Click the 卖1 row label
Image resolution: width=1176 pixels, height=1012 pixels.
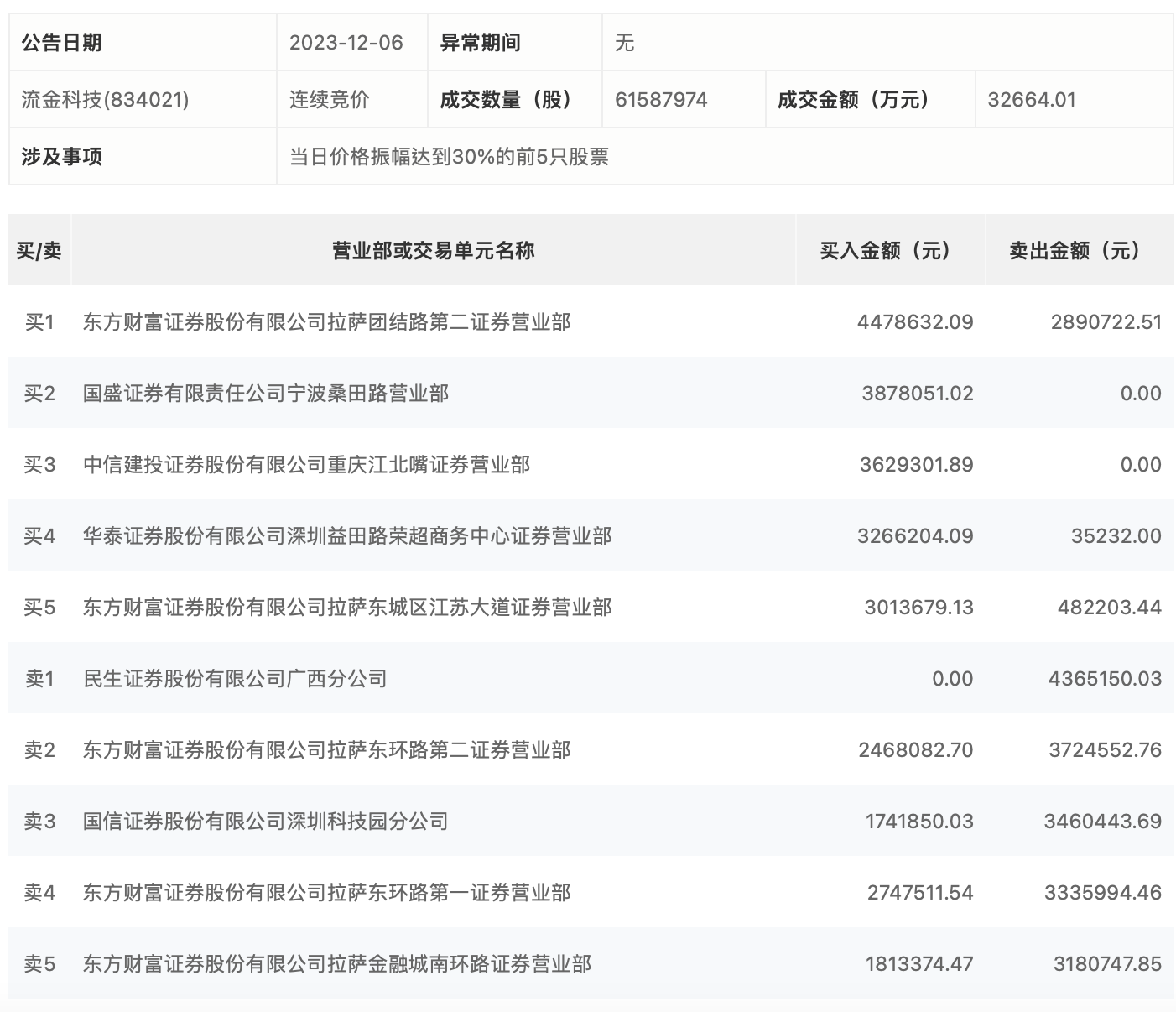(39, 679)
